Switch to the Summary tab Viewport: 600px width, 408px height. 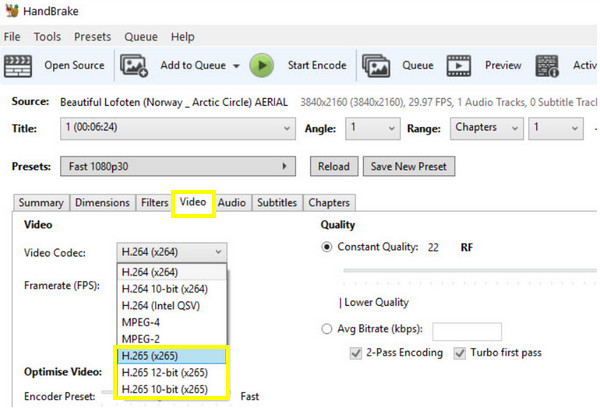coord(41,202)
